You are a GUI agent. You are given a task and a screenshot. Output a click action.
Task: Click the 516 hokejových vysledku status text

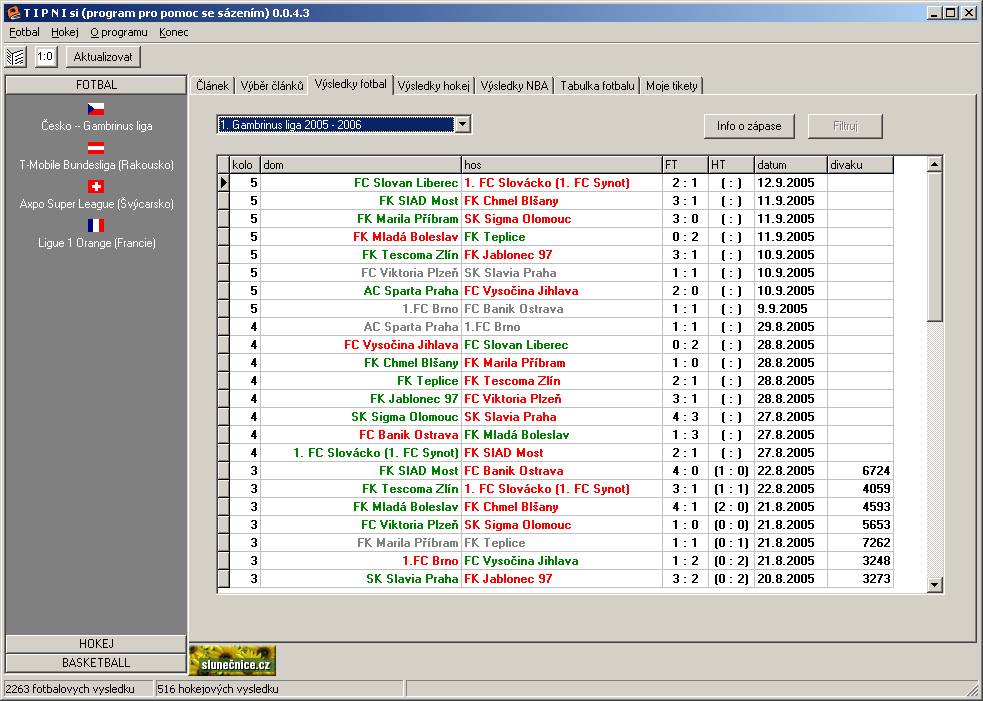[x=218, y=689]
